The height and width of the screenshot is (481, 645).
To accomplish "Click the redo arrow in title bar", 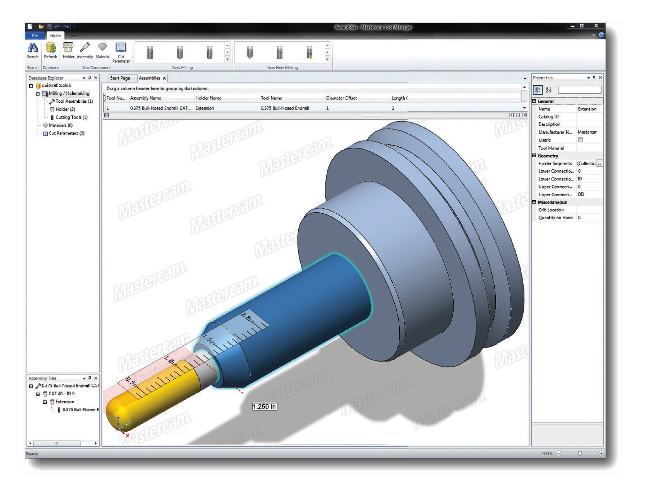I will [x=66, y=27].
